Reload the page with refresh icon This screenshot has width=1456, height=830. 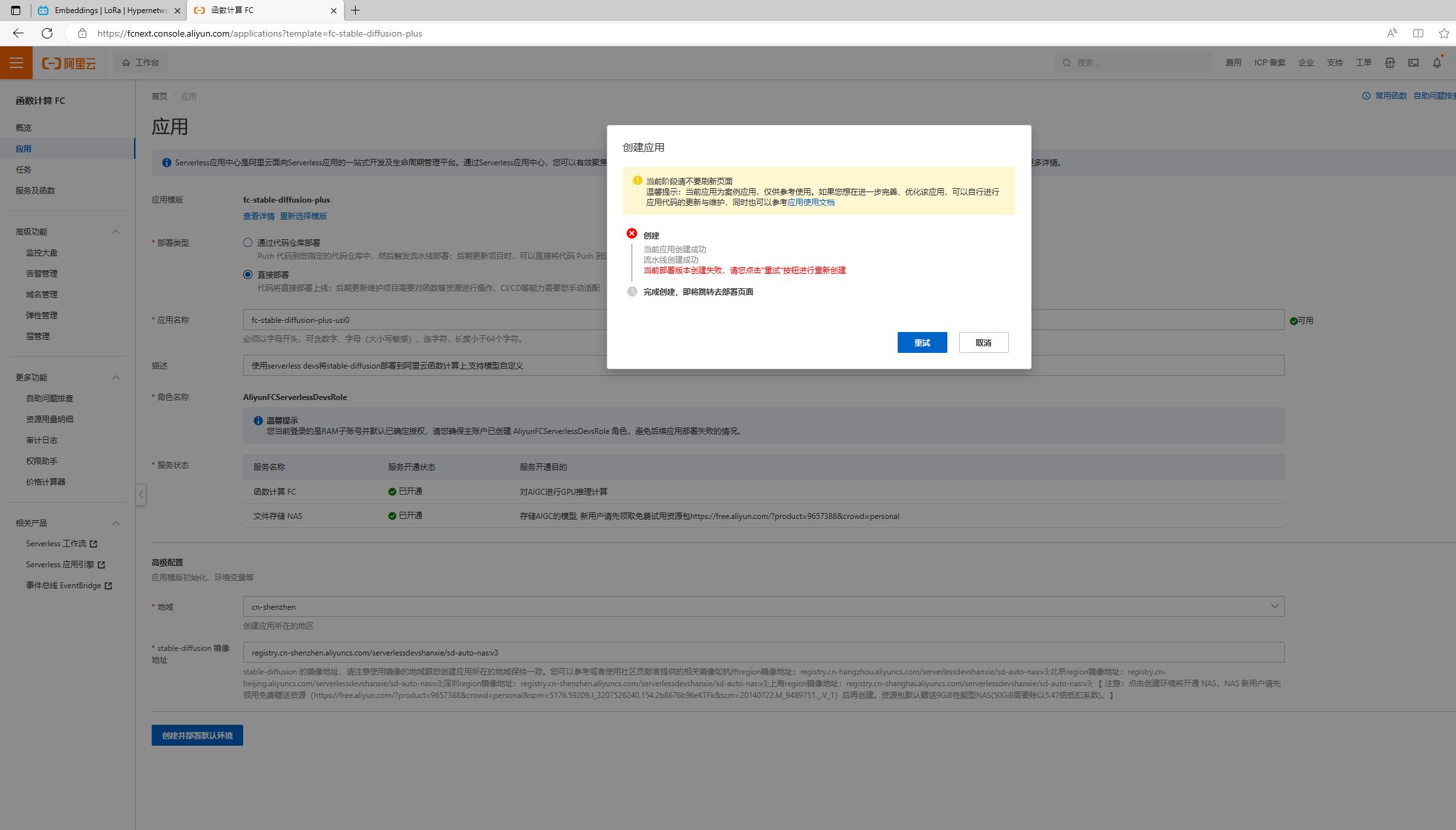[x=47, y=33]
